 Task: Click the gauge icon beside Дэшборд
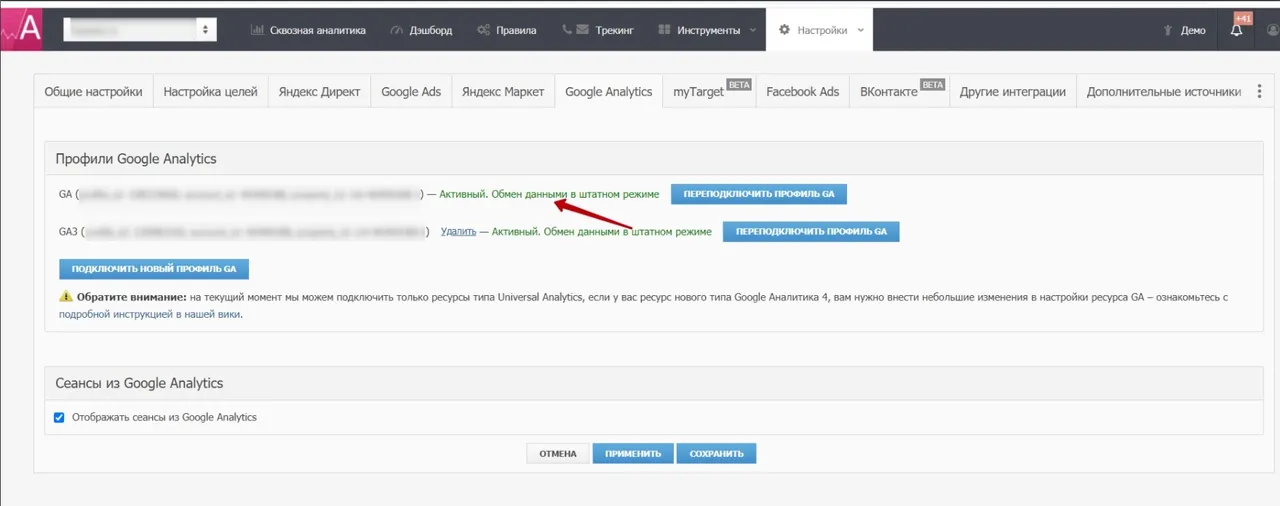point(397,30)
